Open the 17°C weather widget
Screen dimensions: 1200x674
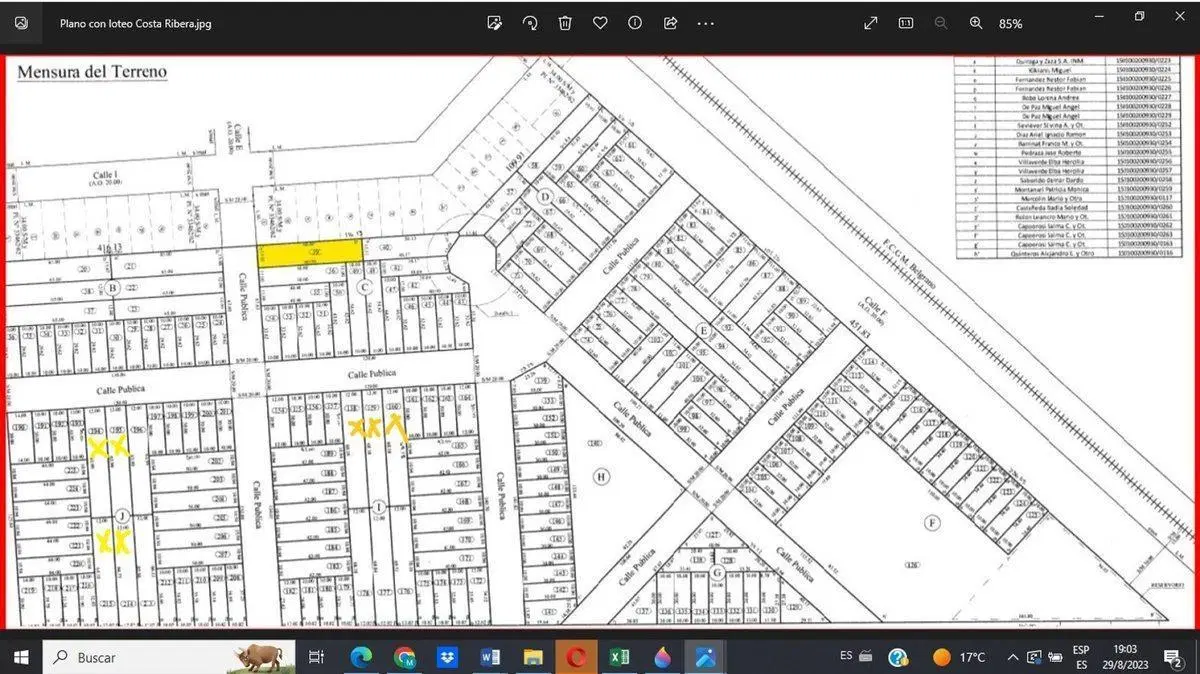click(x=959, y=657)
